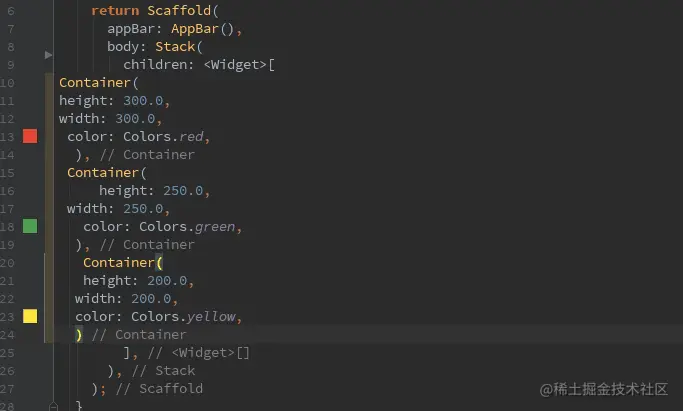This screenshot has height=411, width=683.
Task: Click the 300.0 height value
Action: 143,101
